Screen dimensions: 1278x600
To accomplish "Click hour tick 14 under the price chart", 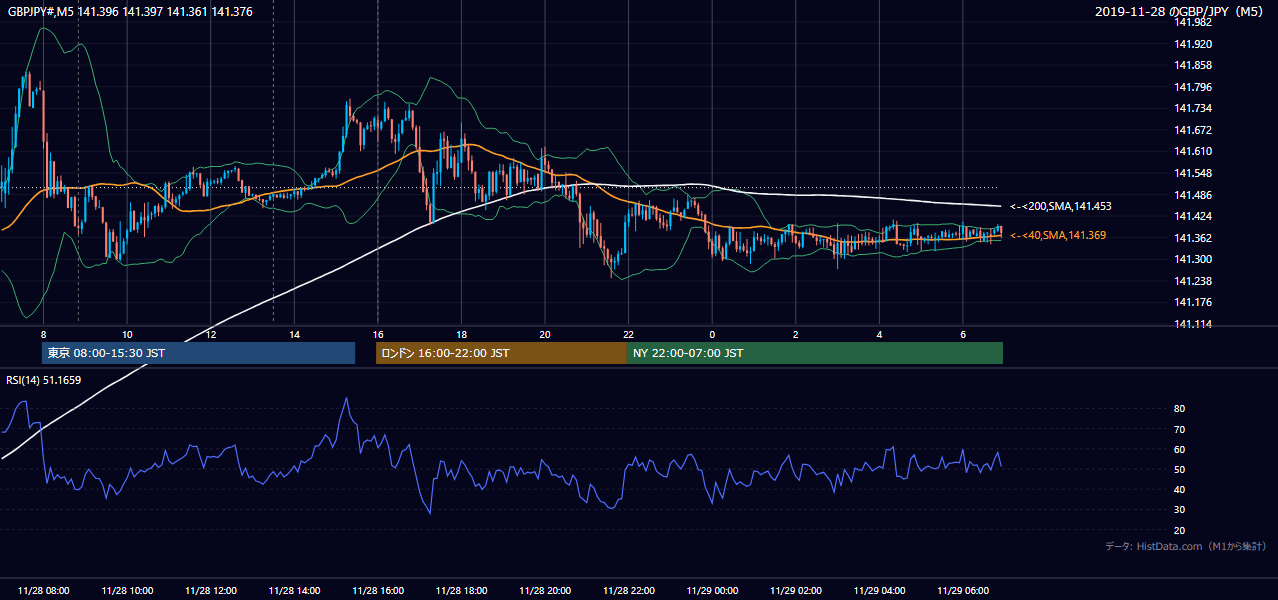I will coord(294,334).
